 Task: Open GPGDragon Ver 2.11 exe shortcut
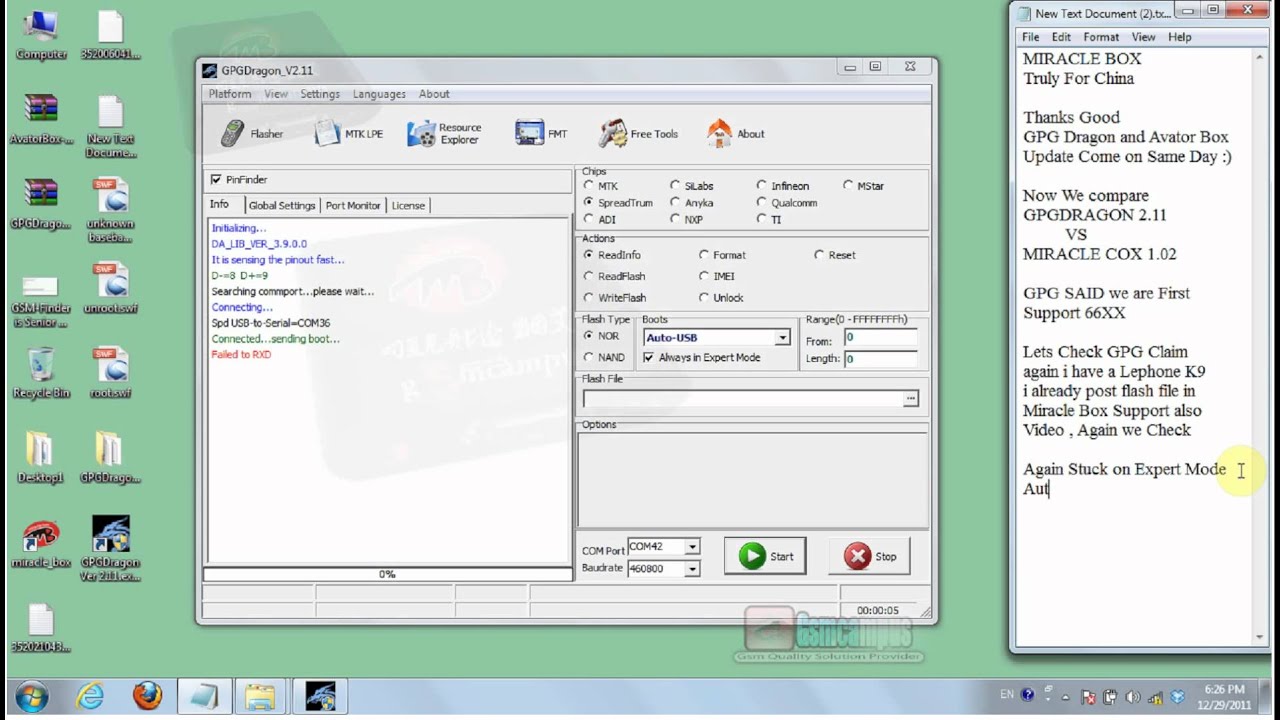coord(110,550)
